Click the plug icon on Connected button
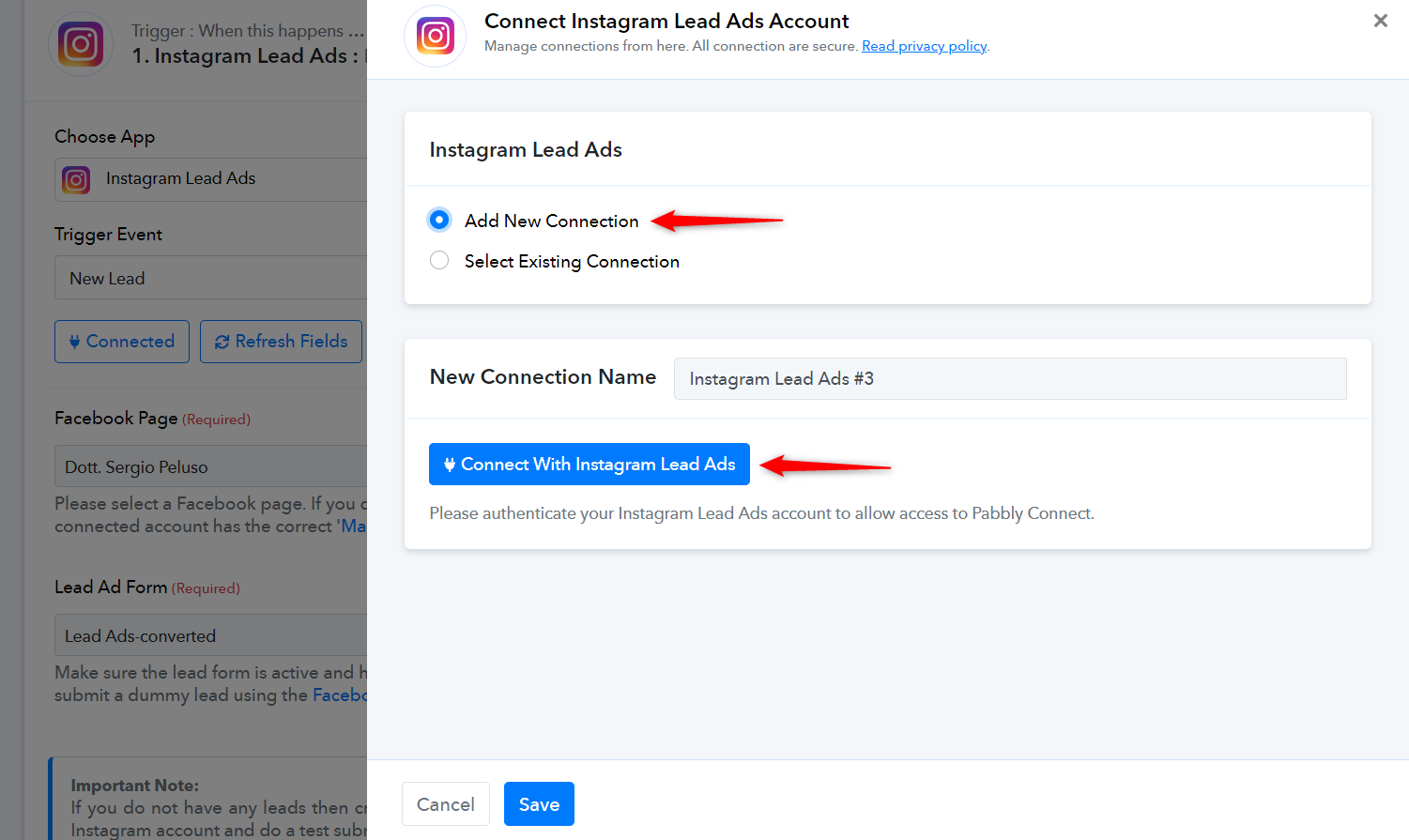This screenshot has height=840, width=1409. tap(75, 343)
